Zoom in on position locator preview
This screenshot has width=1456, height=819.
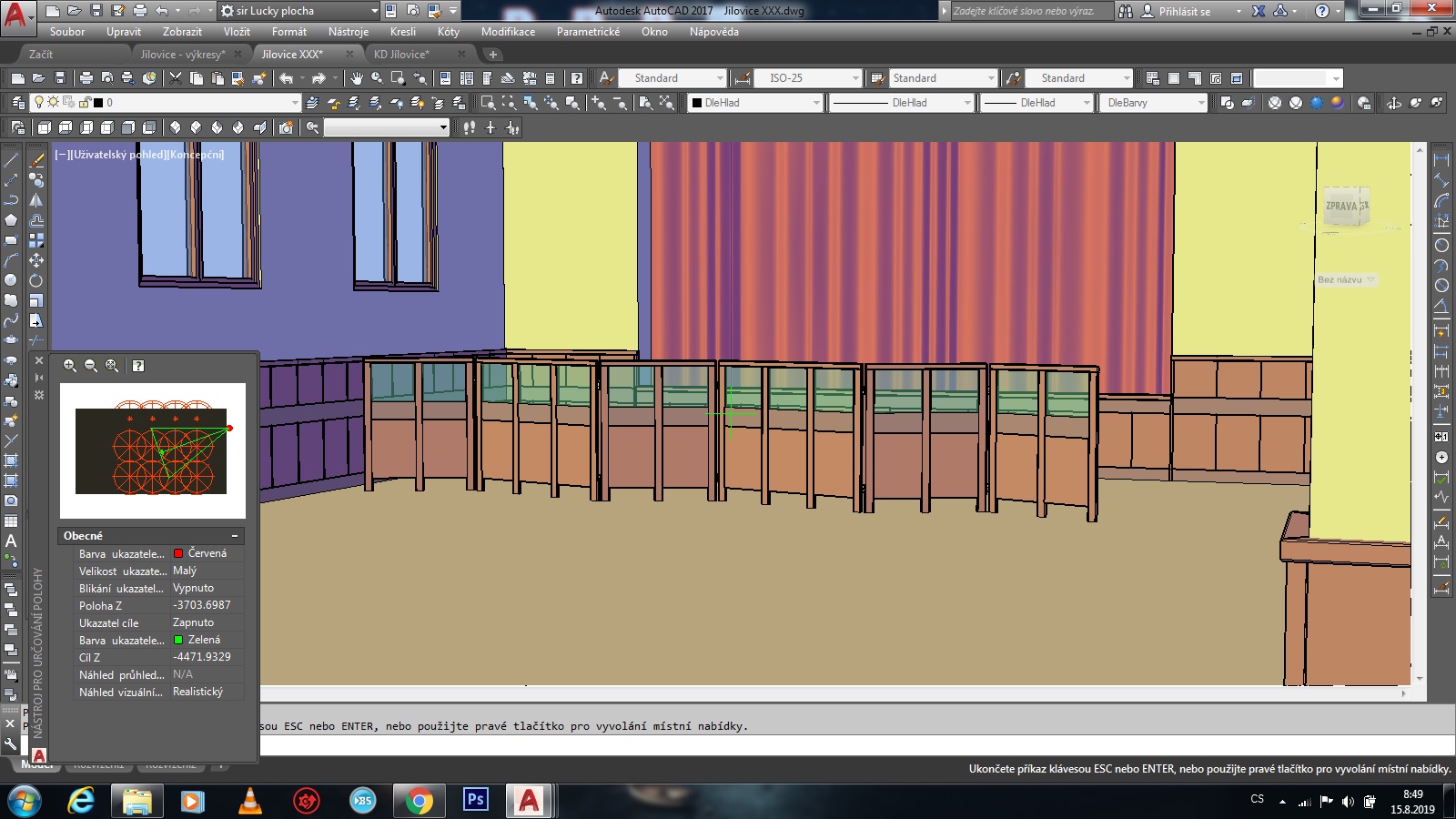[70, 366]
